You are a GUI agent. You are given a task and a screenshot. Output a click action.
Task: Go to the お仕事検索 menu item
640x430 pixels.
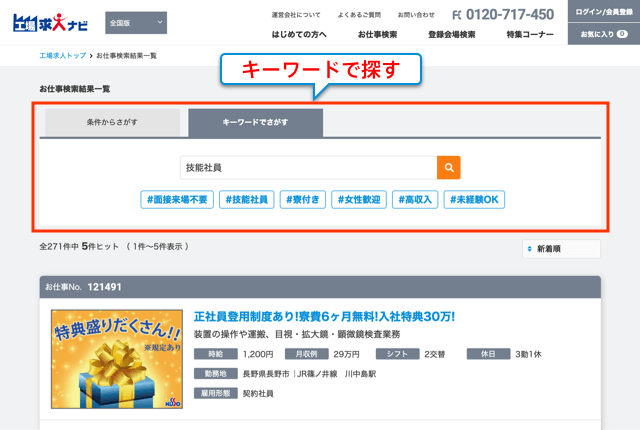[x=377, y=34]
